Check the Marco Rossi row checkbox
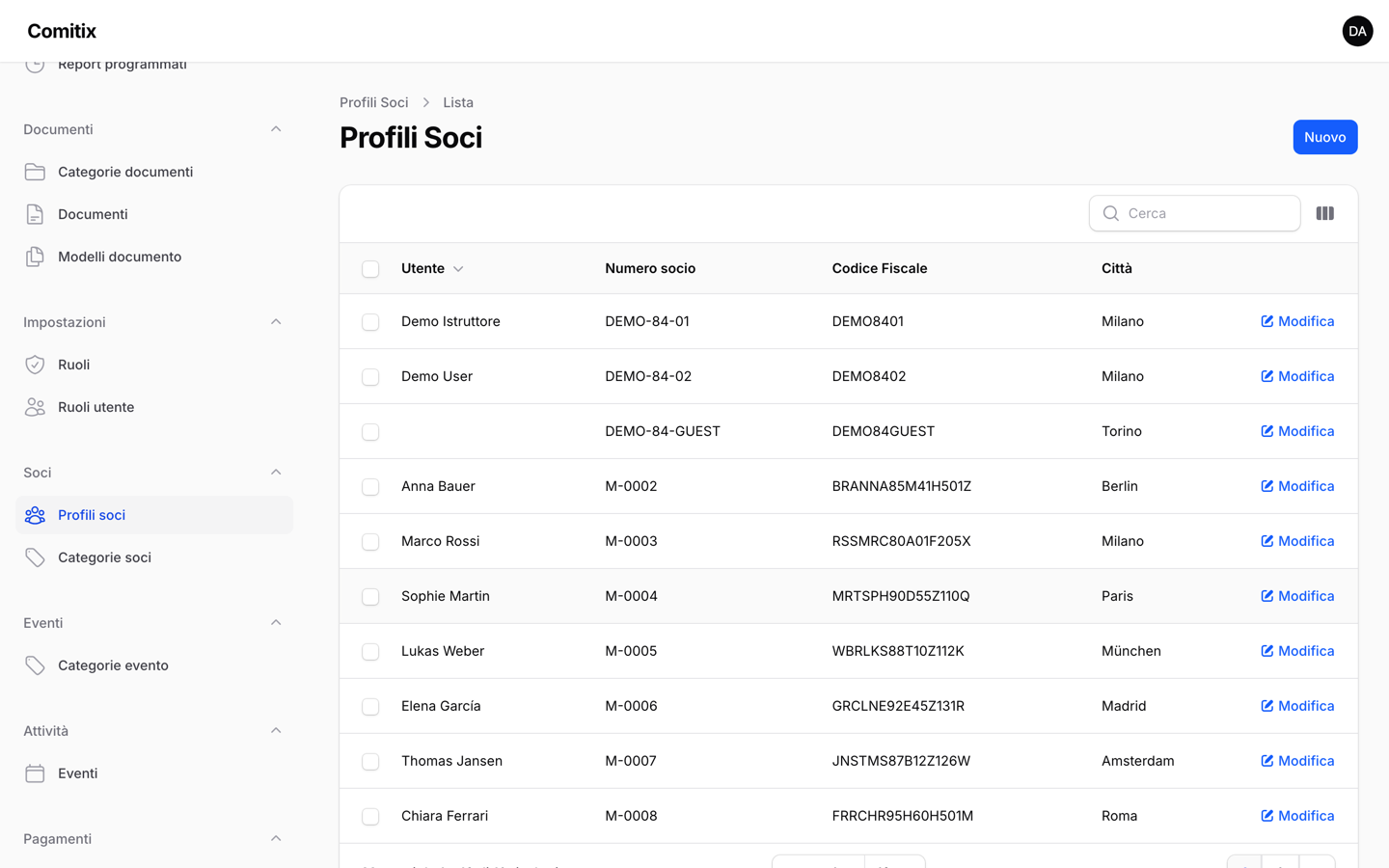The width and height of the screenshot is (1389, 868). [x=370, y=542]
